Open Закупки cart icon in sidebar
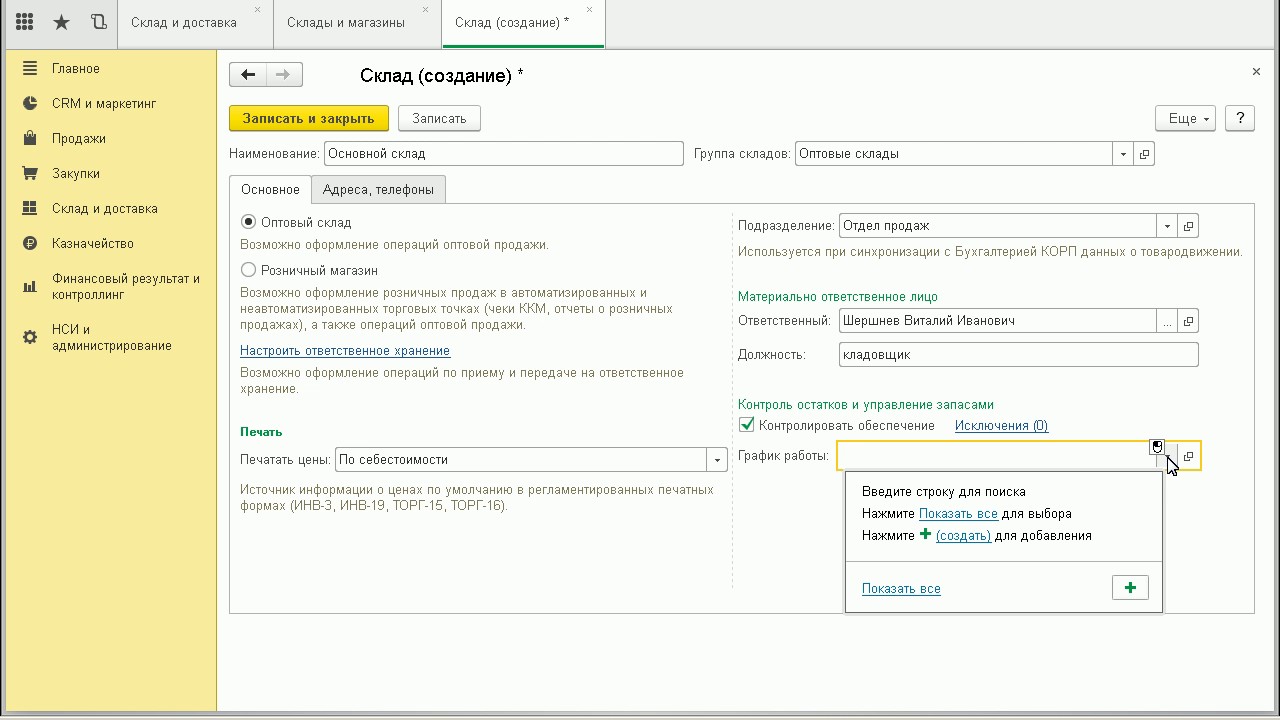1280x720 pixels. pyautogui.click(x=30, y=173)
